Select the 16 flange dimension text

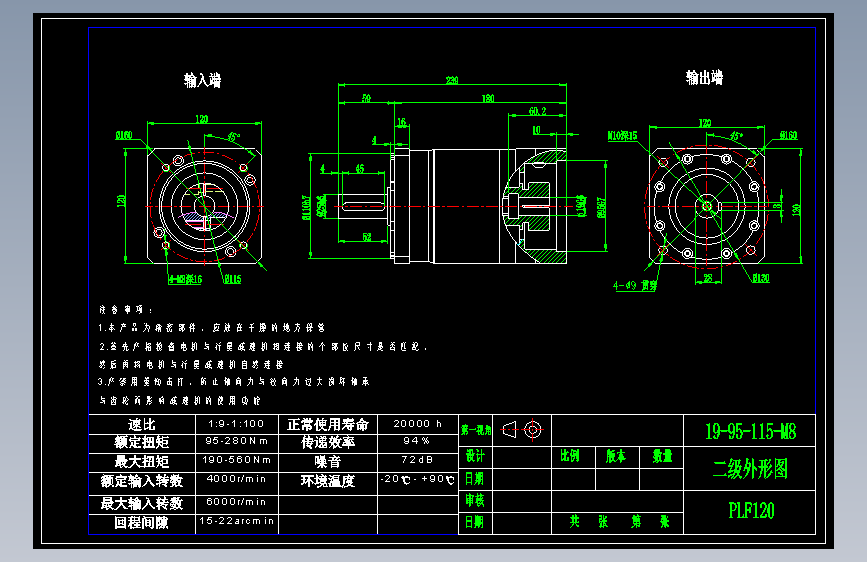click(x=401, y=122)
